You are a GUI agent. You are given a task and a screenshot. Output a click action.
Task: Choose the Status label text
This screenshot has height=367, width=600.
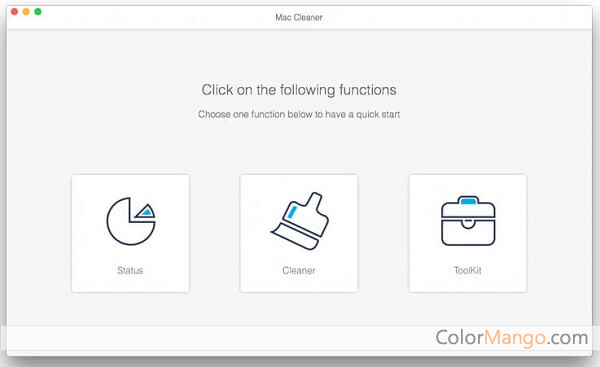(130, 271)
